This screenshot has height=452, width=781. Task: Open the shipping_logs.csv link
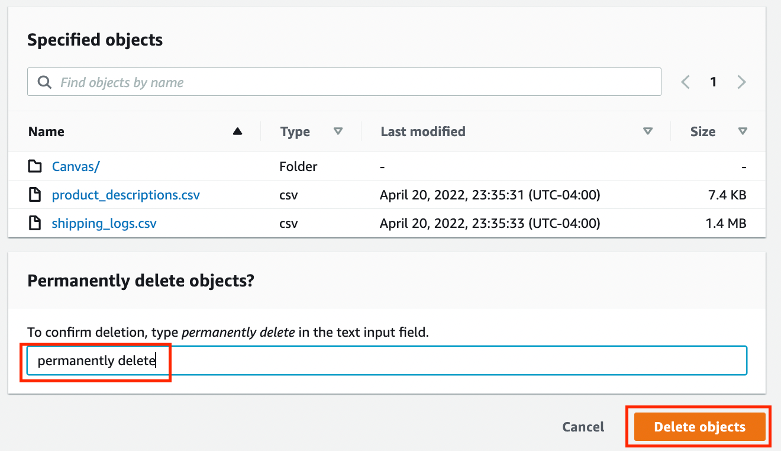[104, 223]
